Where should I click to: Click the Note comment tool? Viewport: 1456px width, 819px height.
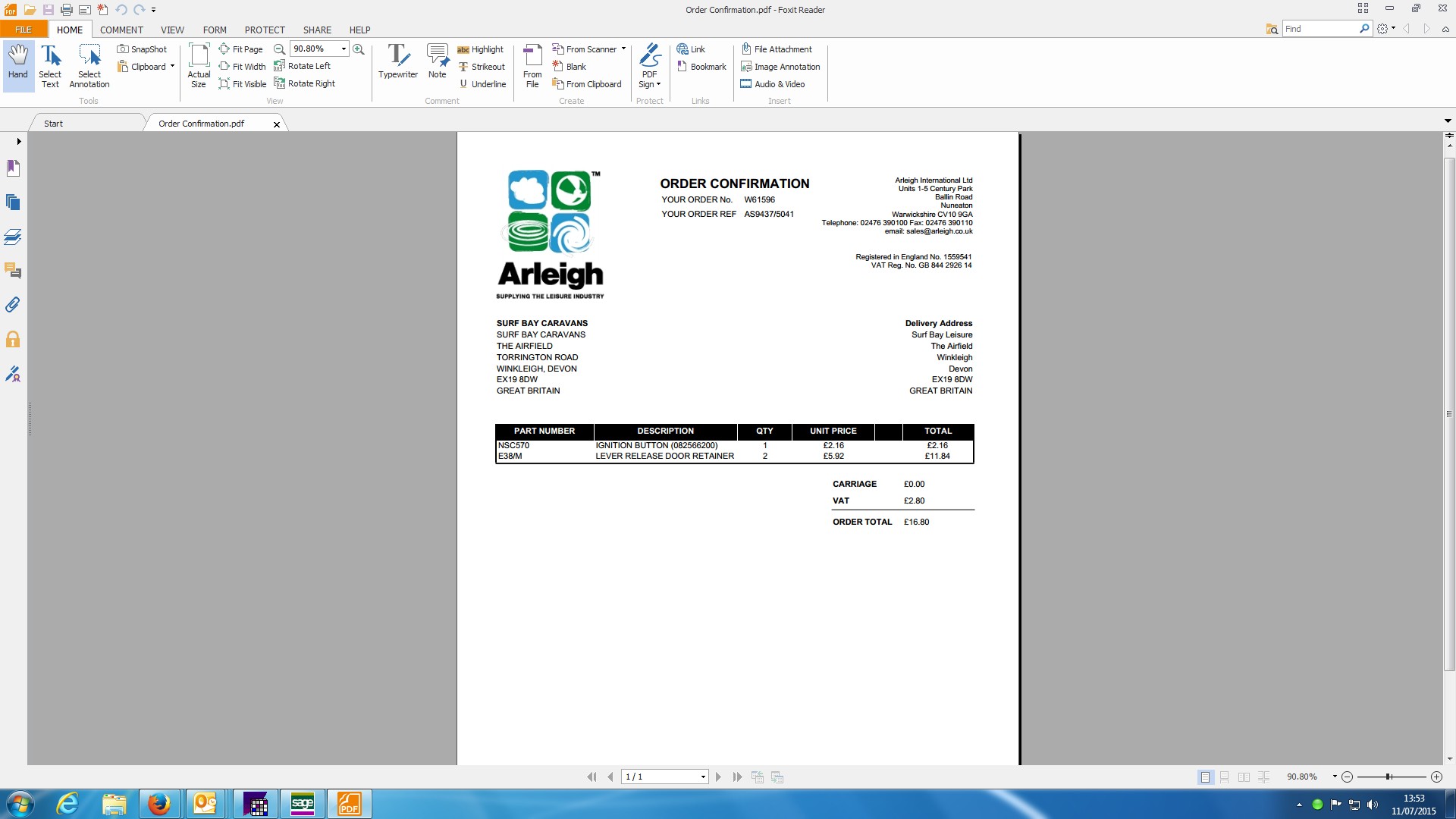coord(437,61)
